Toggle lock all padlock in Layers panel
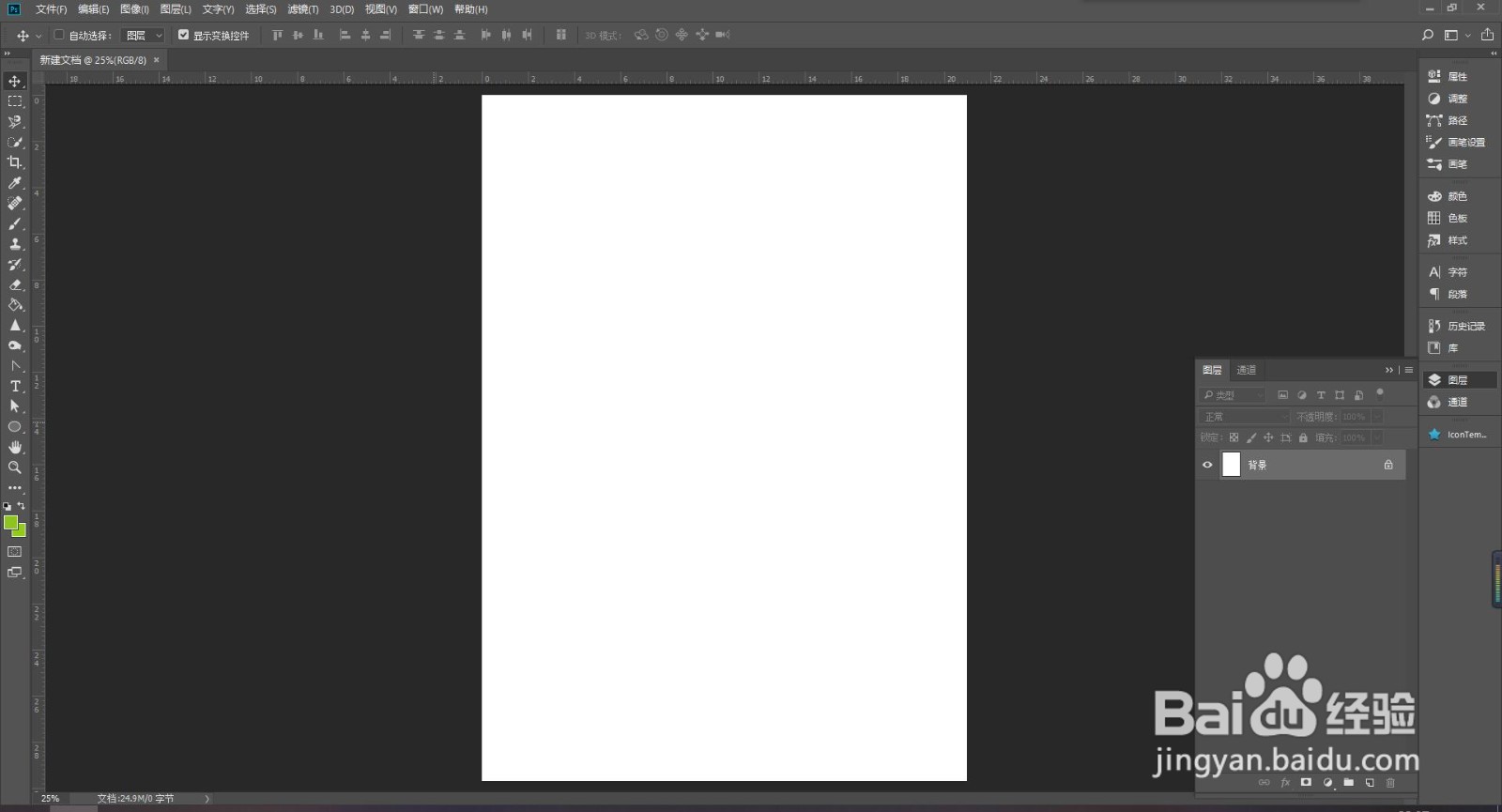 (1303, 437)
